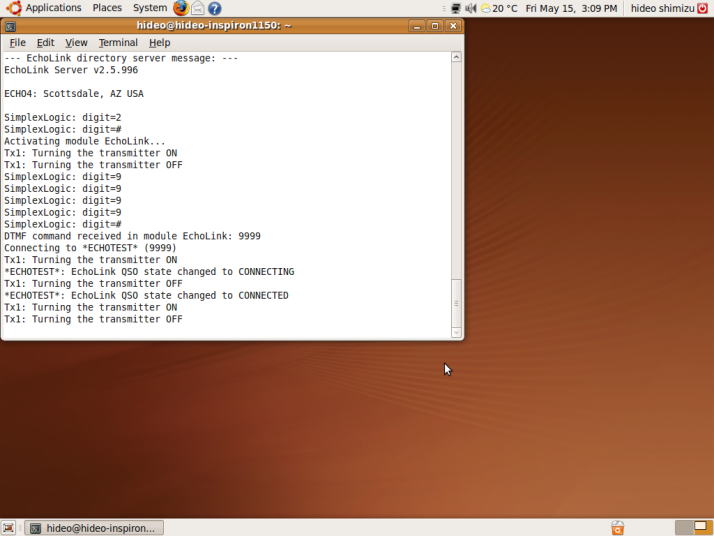Viewport: 714px width, 536px height.
Task: Open the Help launcher question-mark icon
Action: coord(214,8)
